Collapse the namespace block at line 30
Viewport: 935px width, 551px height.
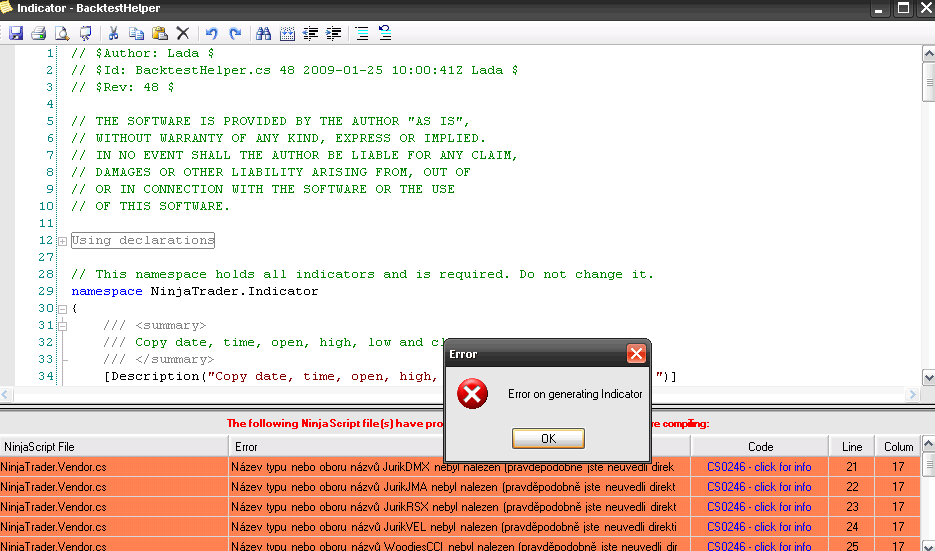(63, 309)
